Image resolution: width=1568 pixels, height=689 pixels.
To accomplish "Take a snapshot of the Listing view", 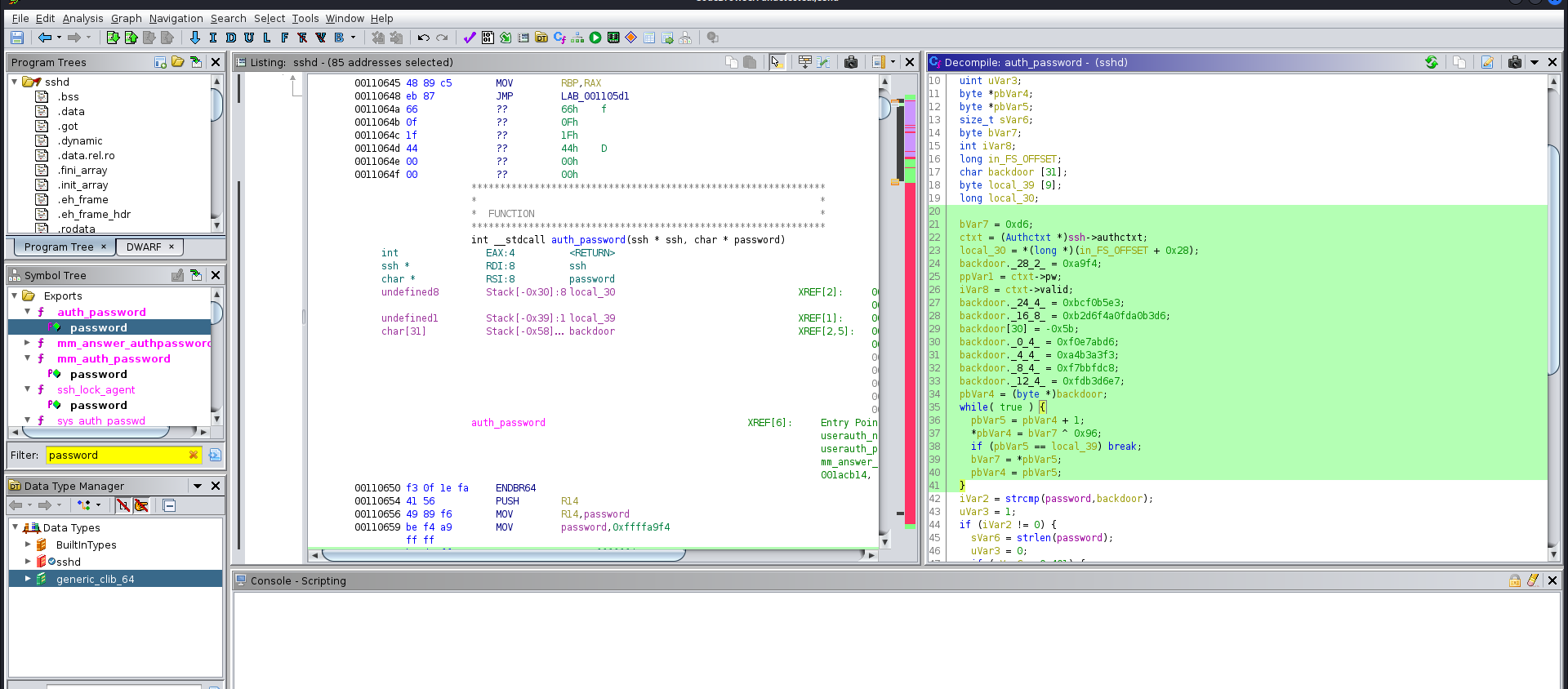I will click(851, 62).
